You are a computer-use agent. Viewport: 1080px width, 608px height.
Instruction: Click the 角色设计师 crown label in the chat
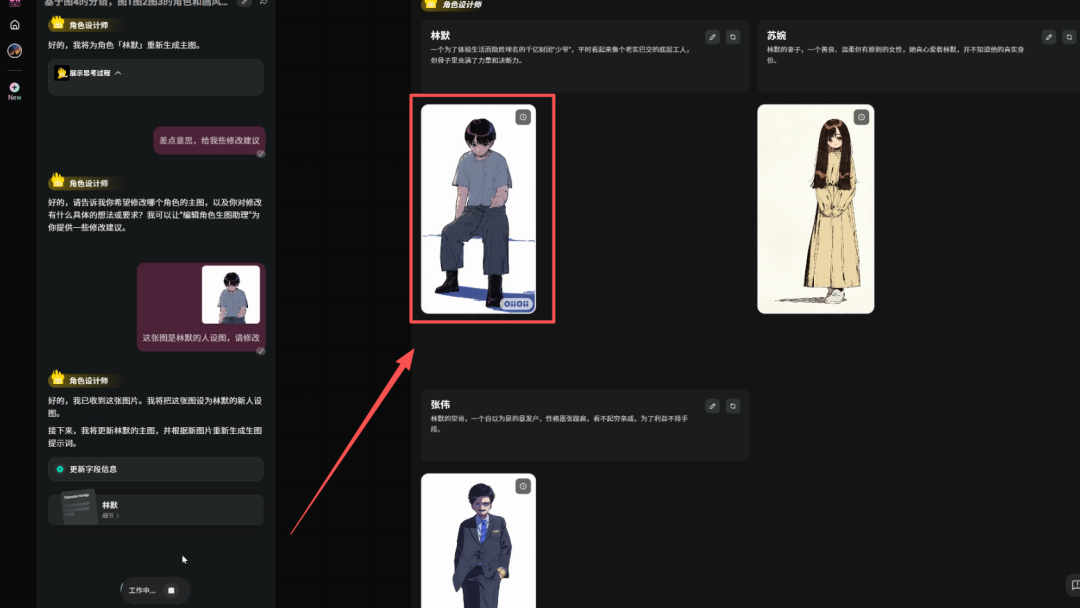point(84,24)
